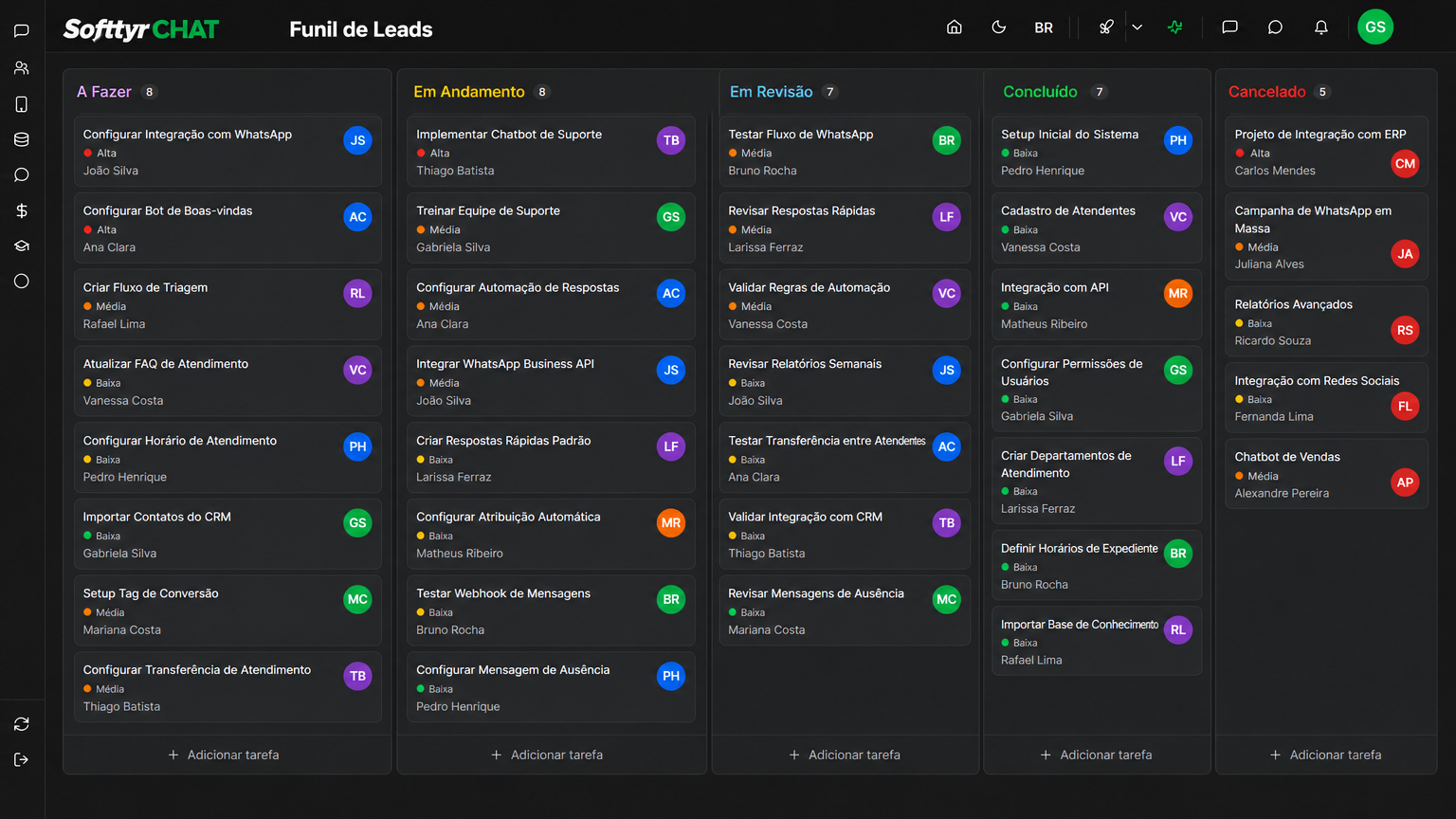Click the title 'Configurar Permissões de Usuários'
This screenshot has height=819, width=1456.
(1072, 373)
